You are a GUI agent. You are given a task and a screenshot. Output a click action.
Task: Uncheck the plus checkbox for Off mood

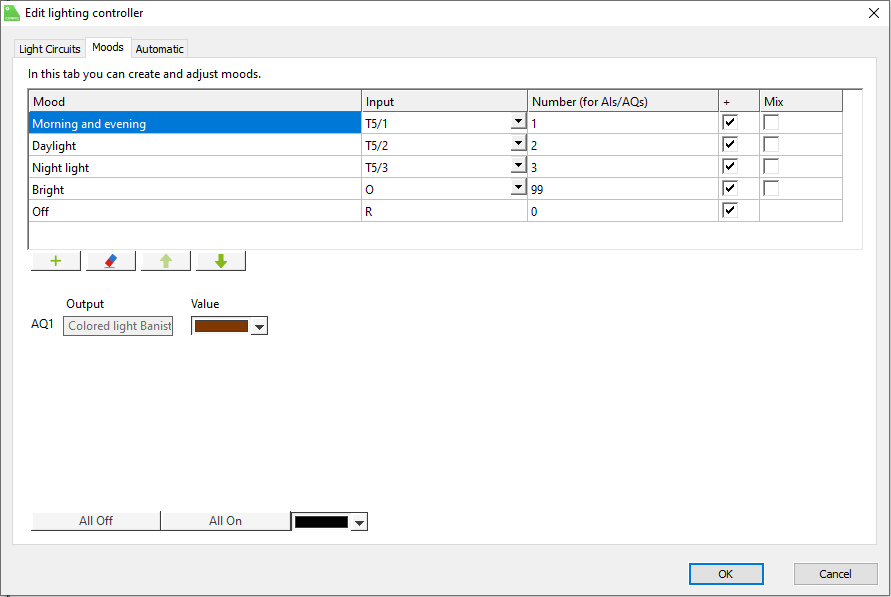[x=730, y=210]
